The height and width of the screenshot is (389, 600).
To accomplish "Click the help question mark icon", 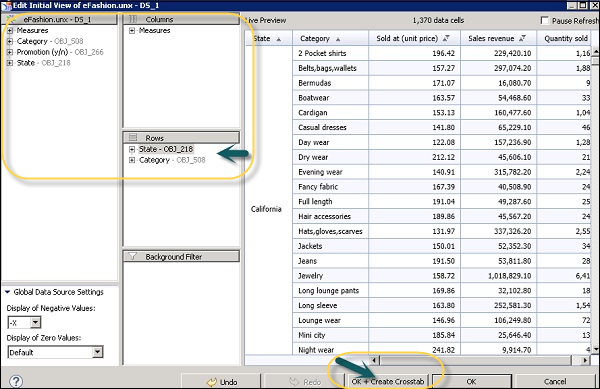I will click(x=16, y=381).
